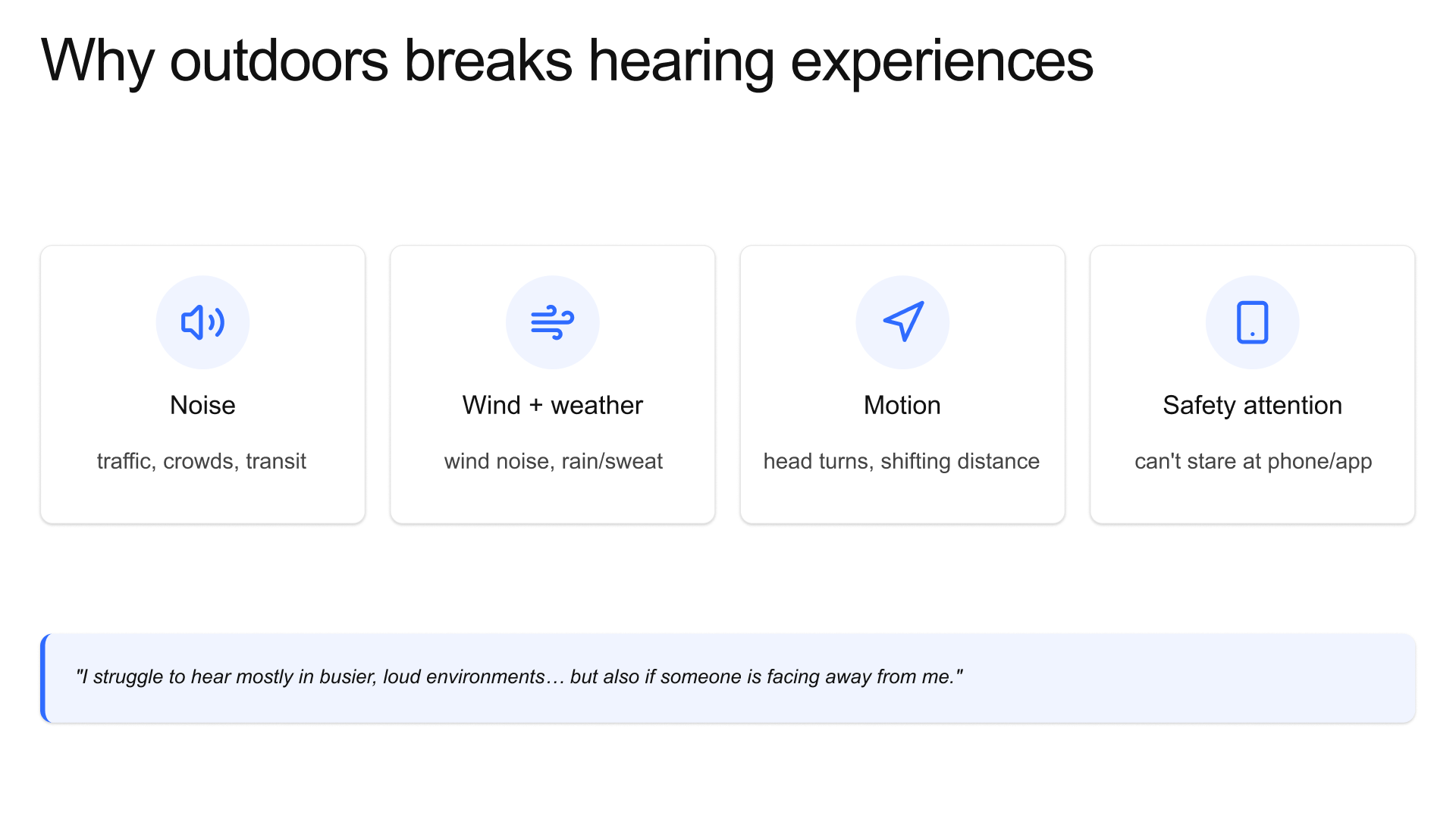Click the blue accent bar of quote box
This screenshot has width=1456, height=819.
(x=44, y=678)
